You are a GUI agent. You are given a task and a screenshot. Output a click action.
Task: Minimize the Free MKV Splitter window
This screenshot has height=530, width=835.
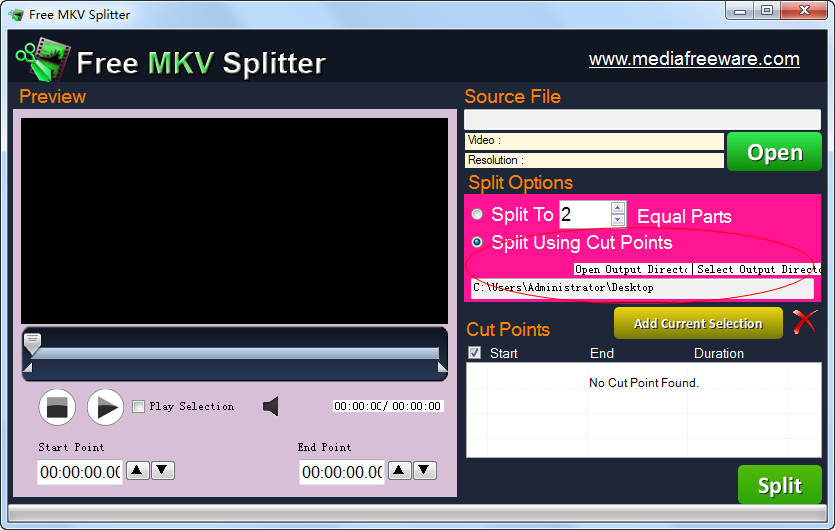coord(740,11)
